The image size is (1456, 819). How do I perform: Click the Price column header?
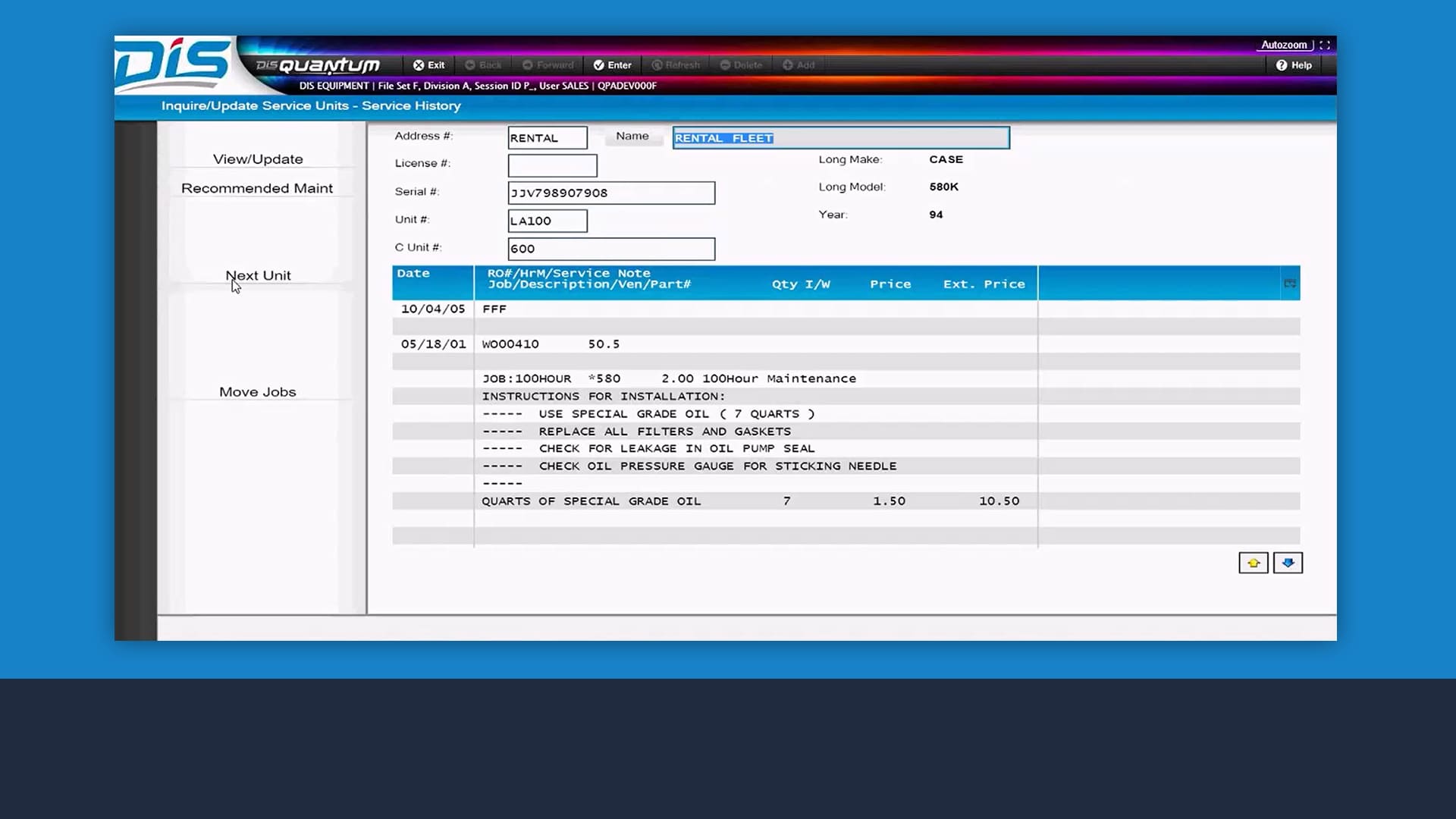click(x=890, y=284)
